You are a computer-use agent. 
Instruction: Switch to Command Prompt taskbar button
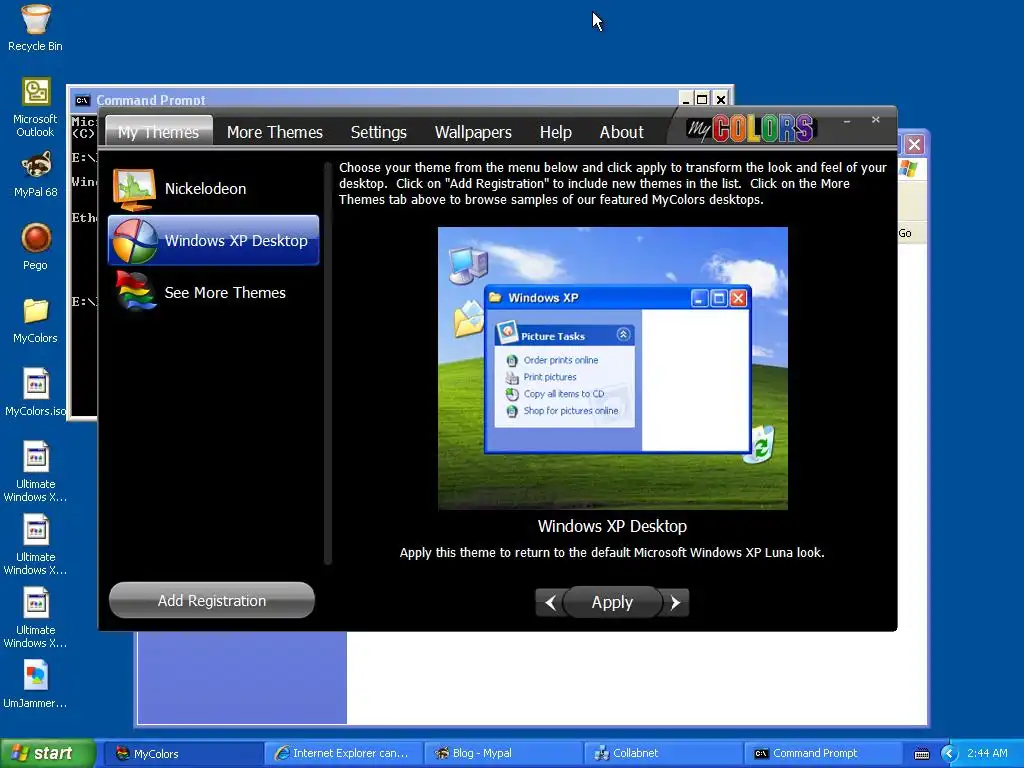click(821, 754)
